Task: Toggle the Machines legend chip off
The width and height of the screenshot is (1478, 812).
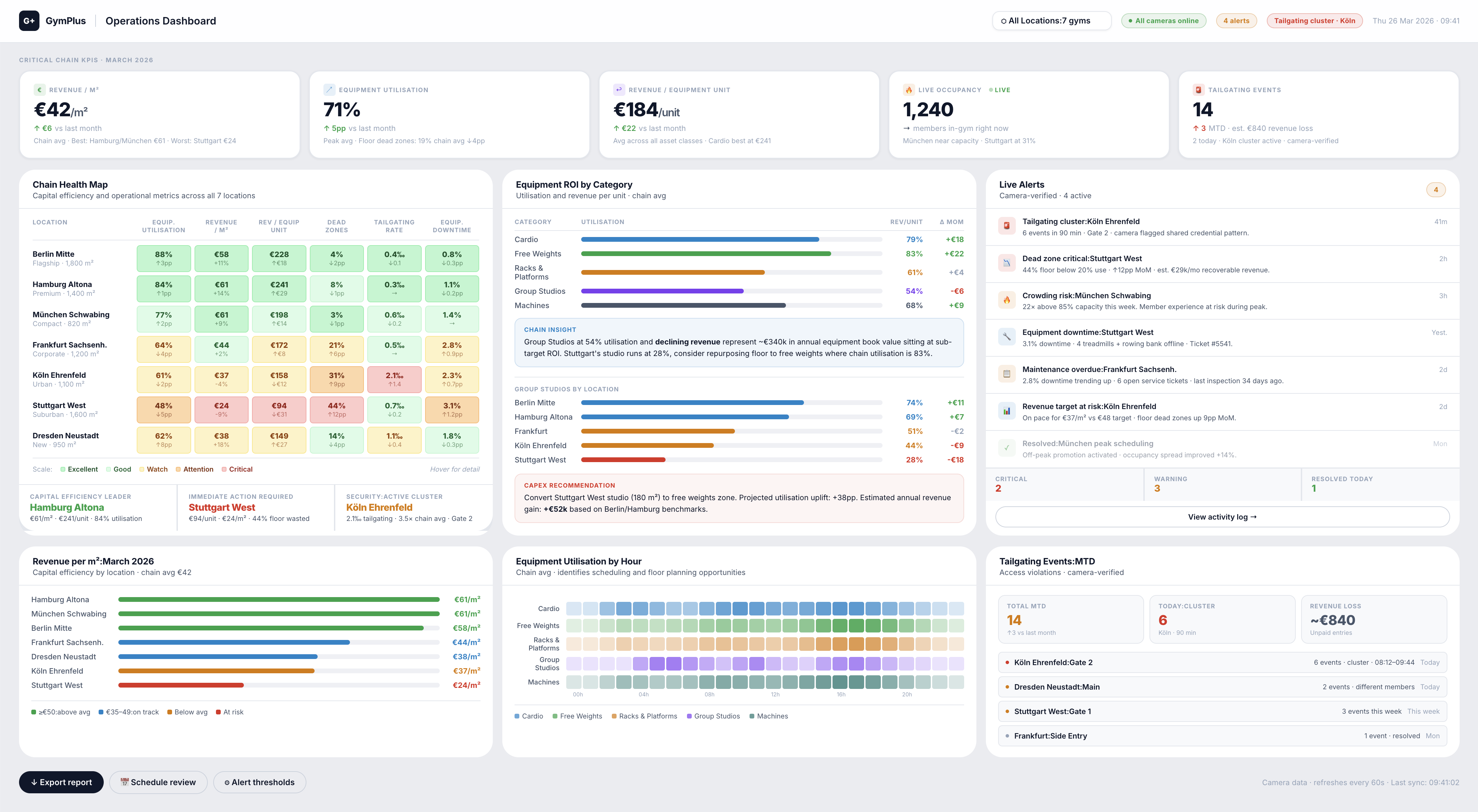Action: tap(769, 715)
